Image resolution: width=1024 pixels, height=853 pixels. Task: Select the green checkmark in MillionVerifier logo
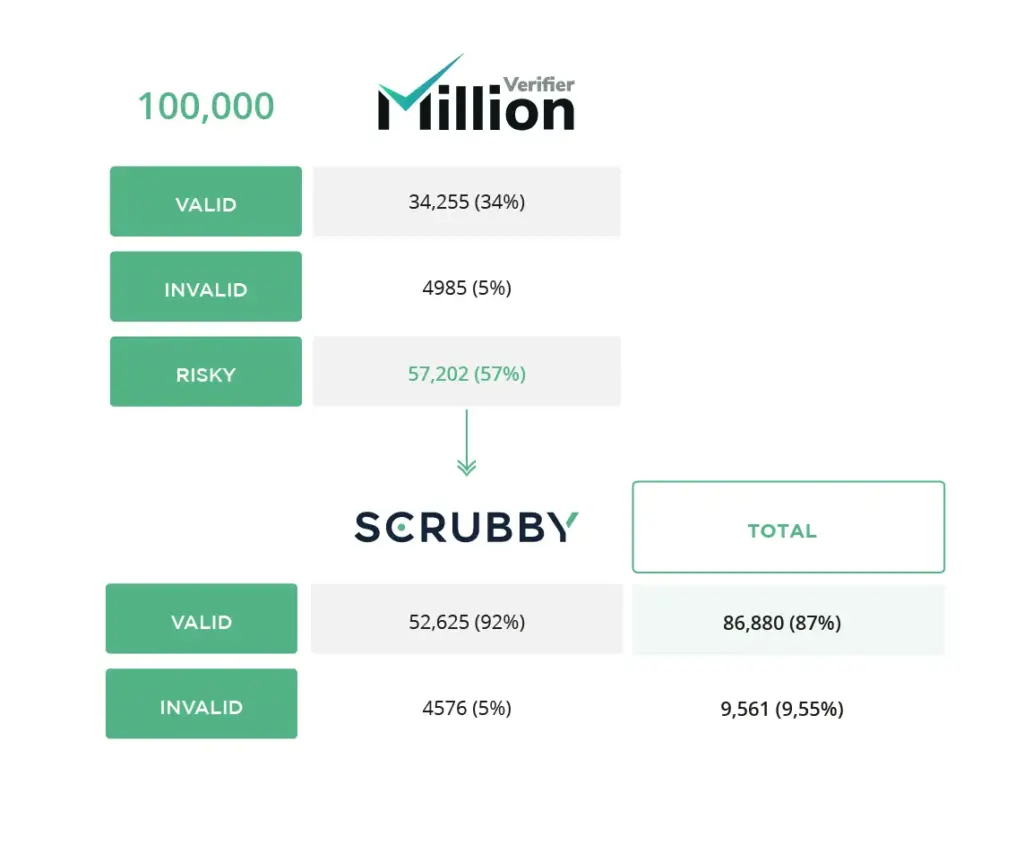tap(421, 82)
